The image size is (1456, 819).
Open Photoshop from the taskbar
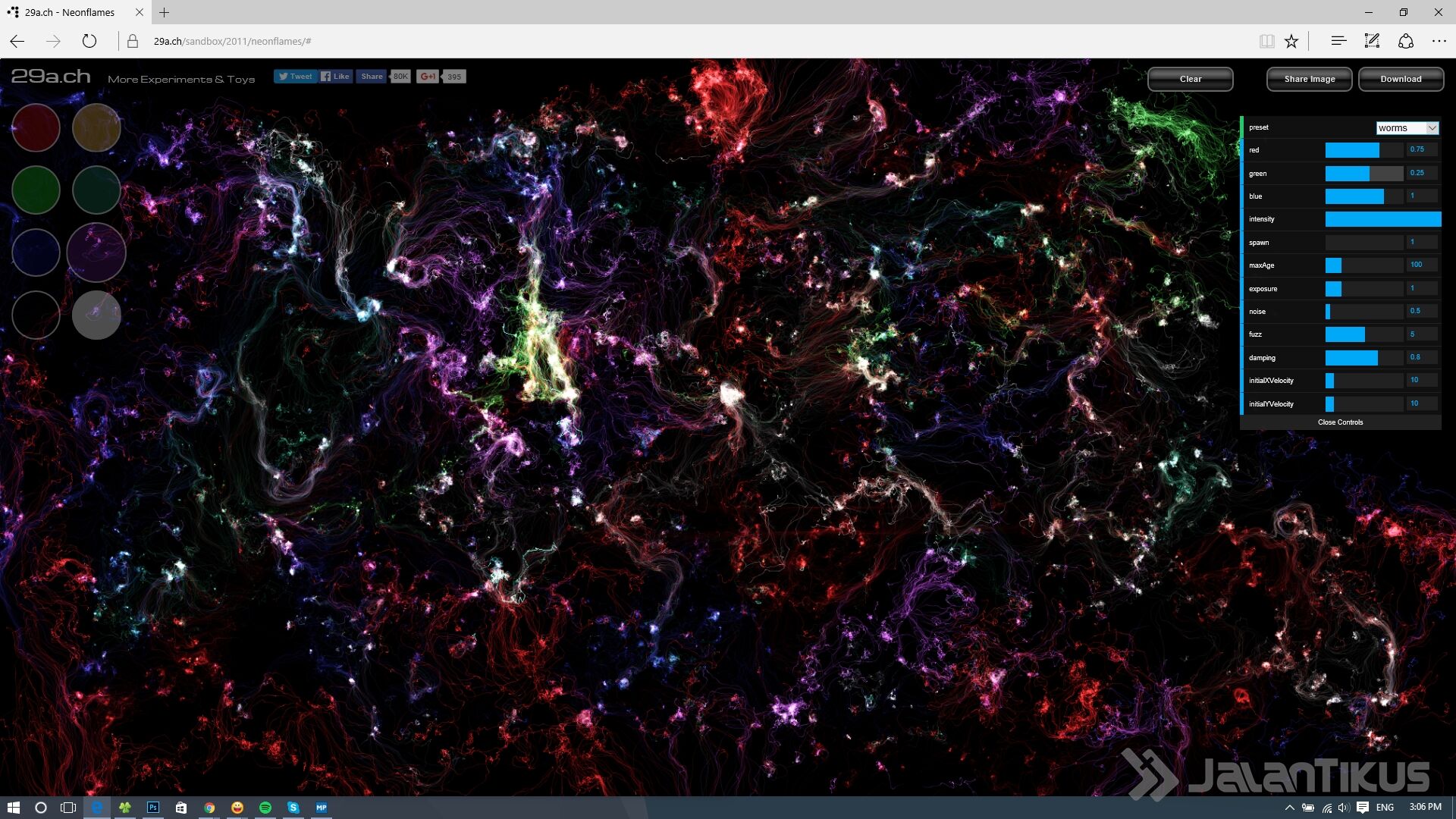[x=153, y=808]
